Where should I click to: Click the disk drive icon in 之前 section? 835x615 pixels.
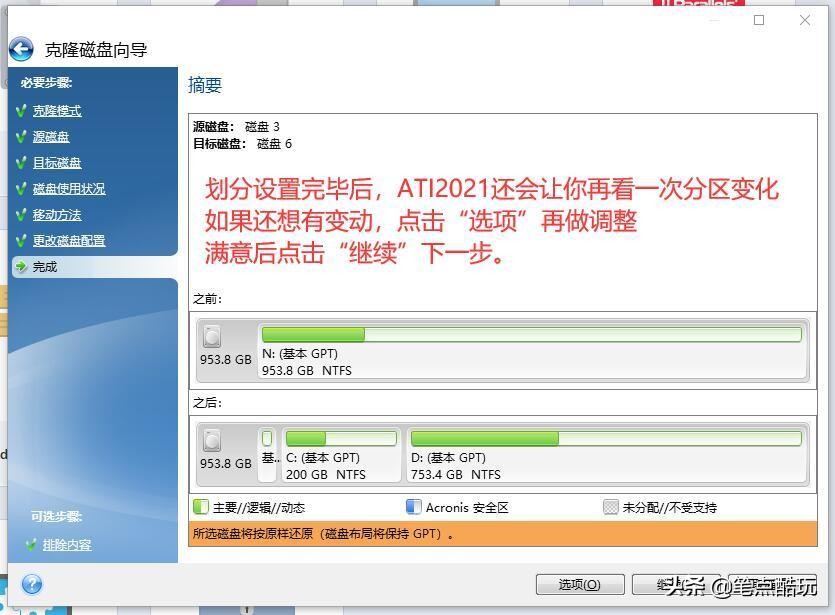[213, 336]
